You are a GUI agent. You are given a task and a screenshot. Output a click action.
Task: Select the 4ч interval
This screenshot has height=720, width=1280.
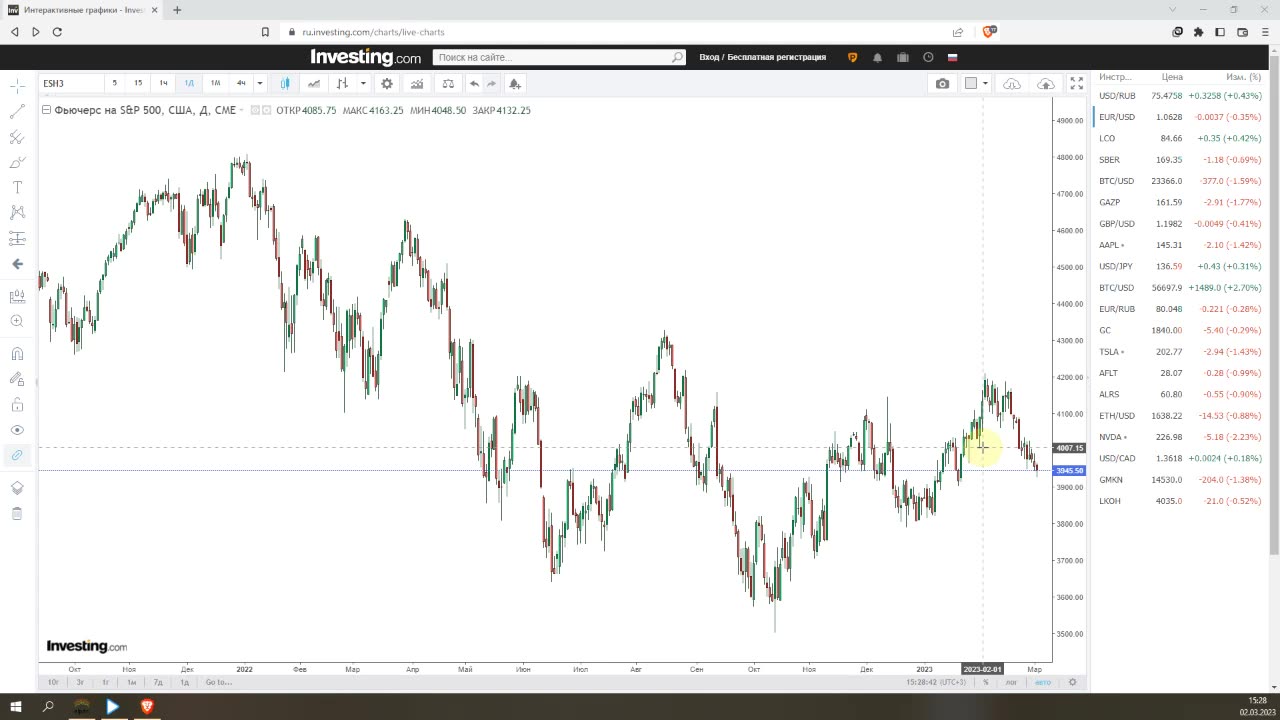tap(241, 84)
